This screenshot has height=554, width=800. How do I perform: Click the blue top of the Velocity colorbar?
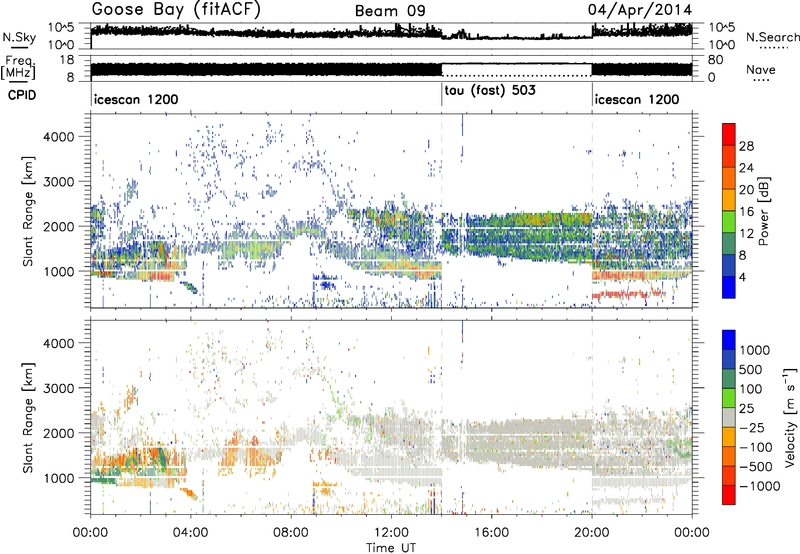pos(729,339)
